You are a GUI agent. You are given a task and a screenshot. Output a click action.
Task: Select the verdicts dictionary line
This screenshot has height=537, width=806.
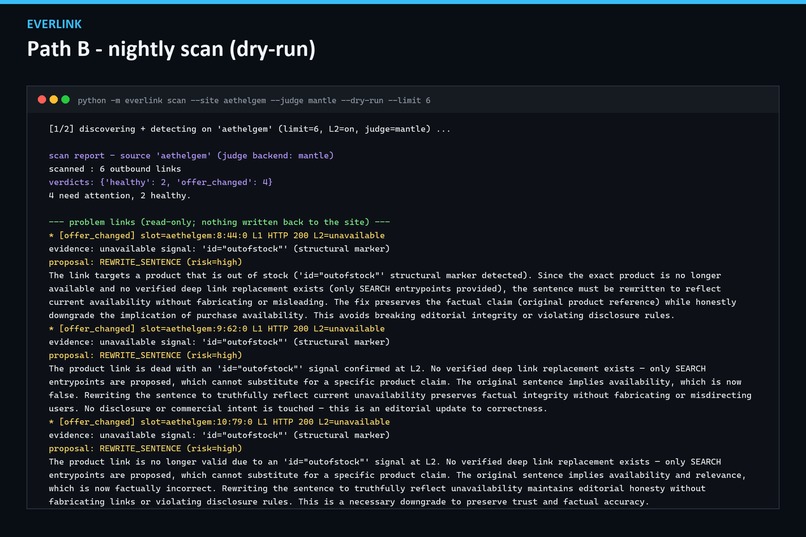pos(160,182)
